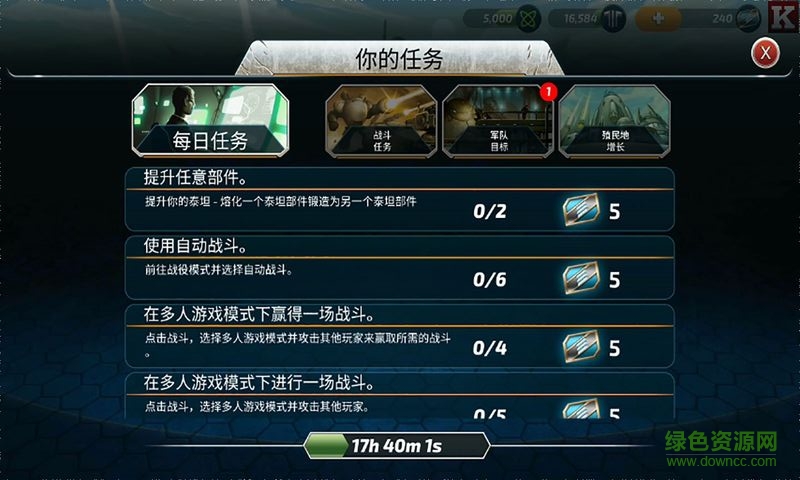The width and height of the screenshot is (800, 480).
Task: Select the 每日任务 daily missions tab
Action: [210, 120]
